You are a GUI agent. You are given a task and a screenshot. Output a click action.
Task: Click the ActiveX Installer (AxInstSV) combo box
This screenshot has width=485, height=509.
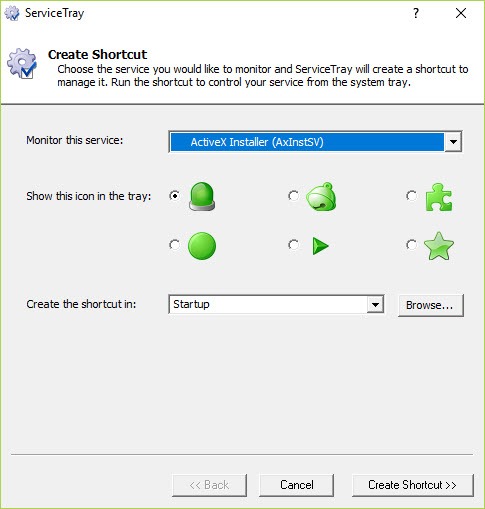pos(315,142)
